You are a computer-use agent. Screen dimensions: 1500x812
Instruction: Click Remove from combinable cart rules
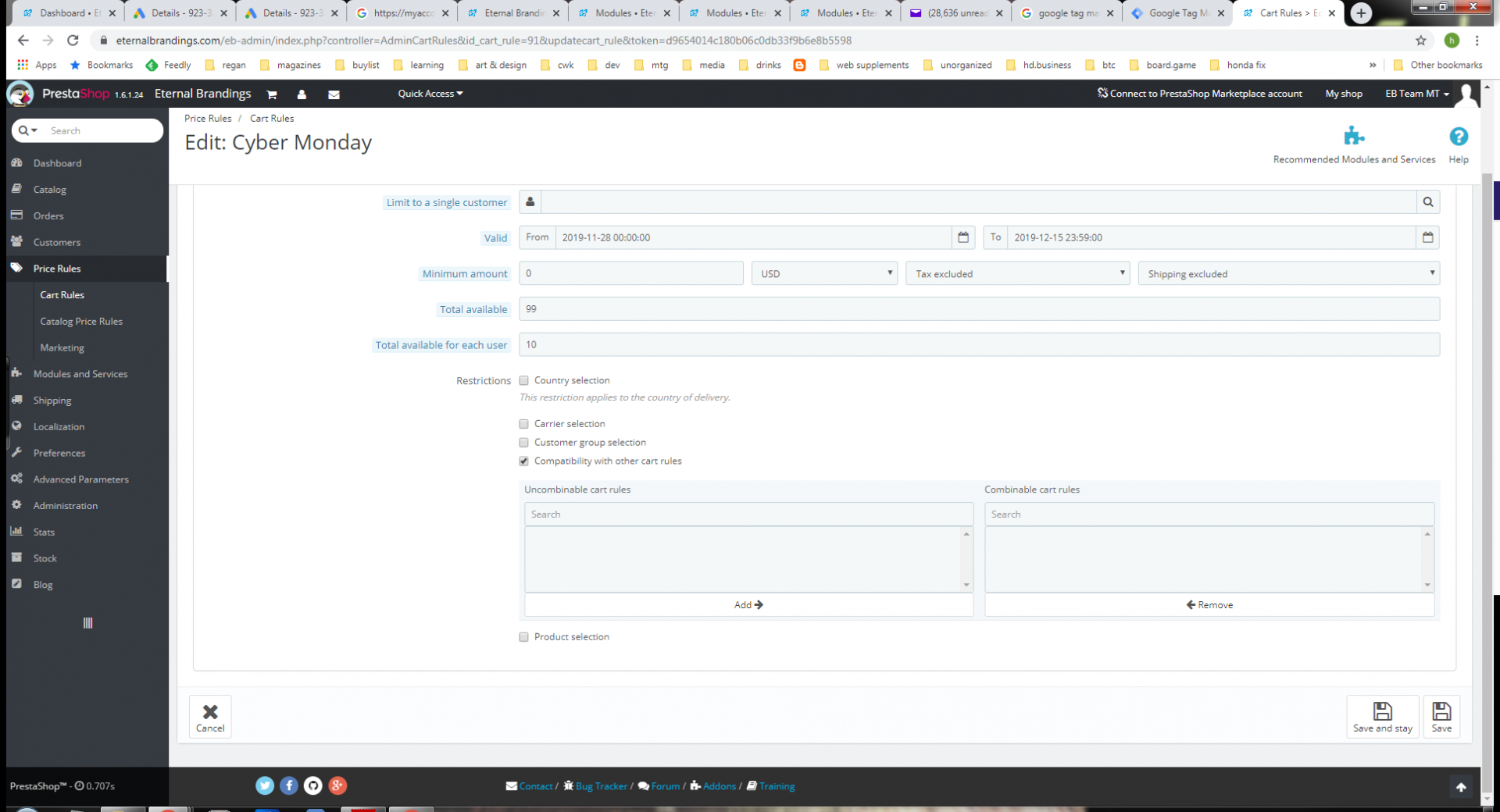coord(1209,605)
